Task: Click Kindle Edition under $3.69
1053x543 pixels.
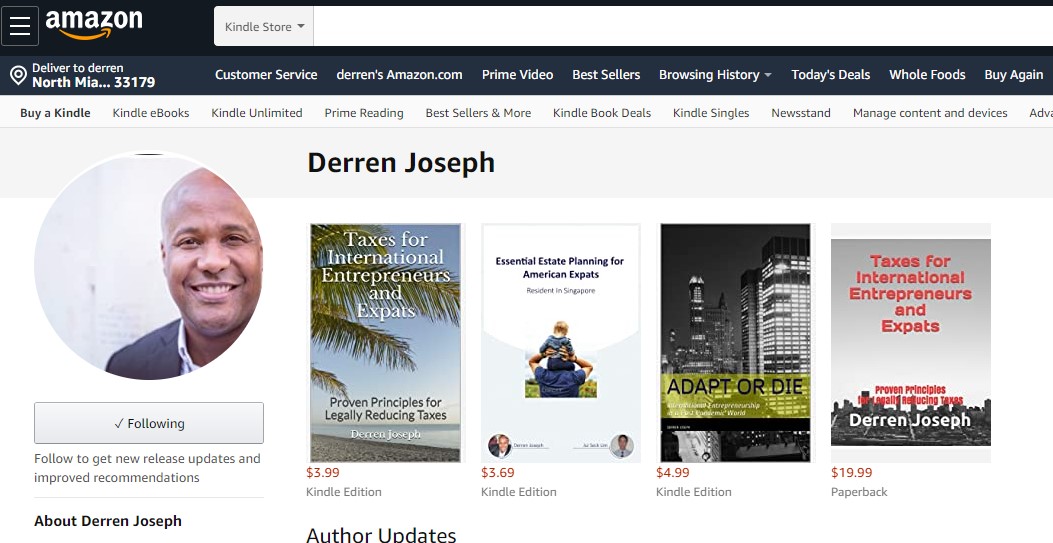Action: click(x=518, y=492)
